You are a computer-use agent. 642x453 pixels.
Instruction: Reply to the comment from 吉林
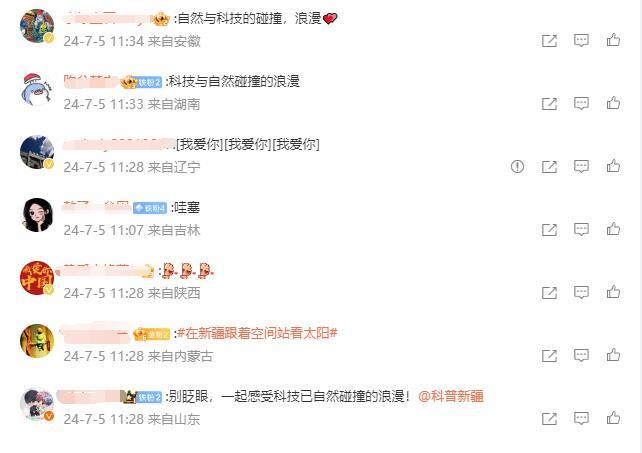pyautogui.click(x=581, y=229)
